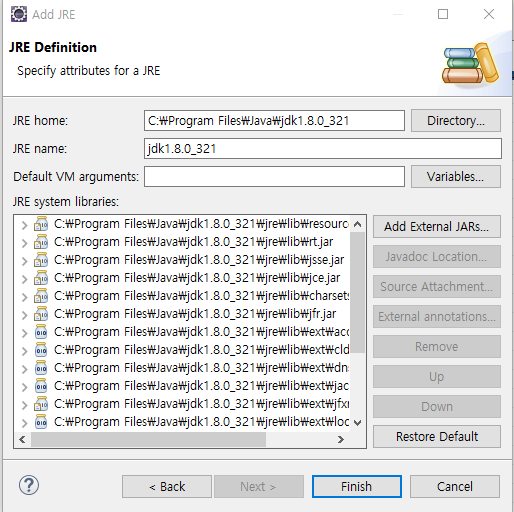
Task: Click into the JRE name field
Action: [323, 149]
